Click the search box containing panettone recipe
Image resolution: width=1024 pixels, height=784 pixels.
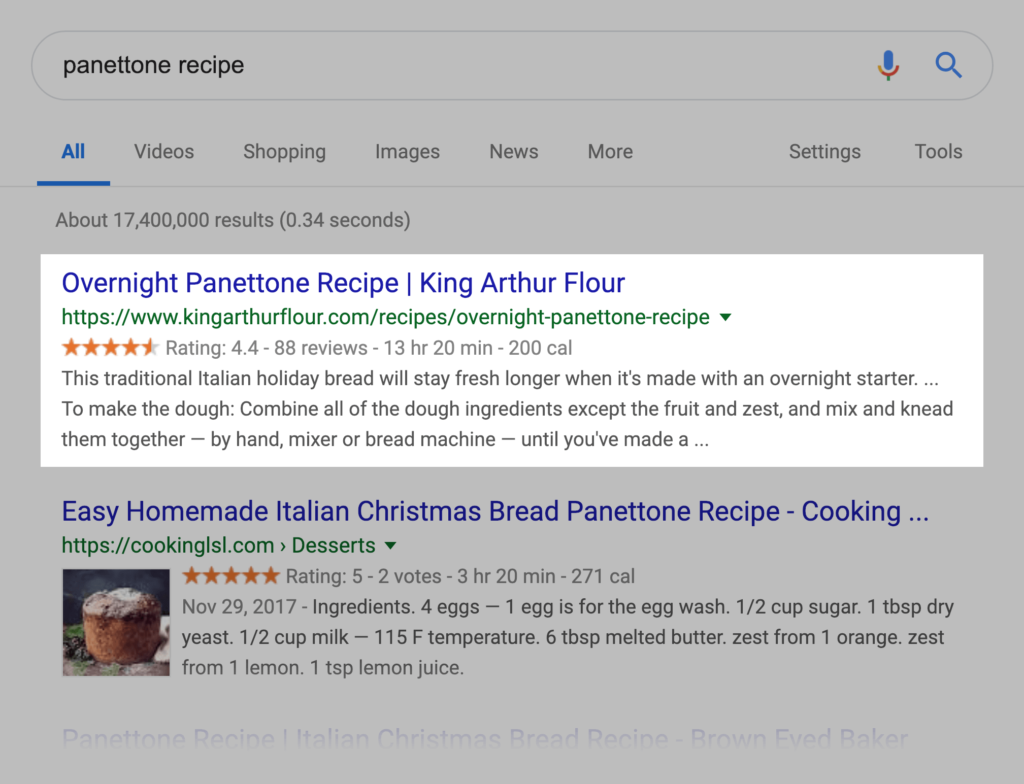[x=450, y=66]
